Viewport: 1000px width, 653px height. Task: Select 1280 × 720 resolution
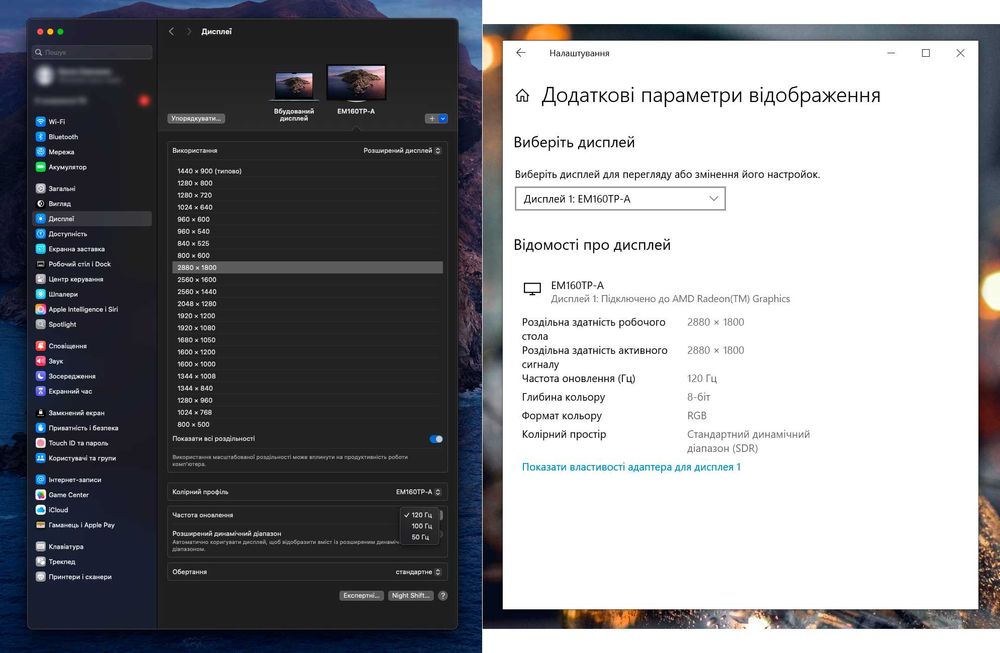pyautogui.click(x=307, y=195)
